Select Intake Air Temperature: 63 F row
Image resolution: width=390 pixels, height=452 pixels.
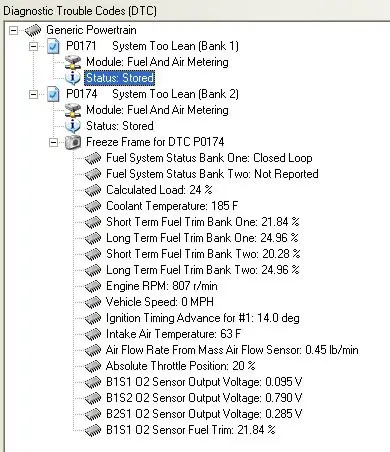[174, 334]
